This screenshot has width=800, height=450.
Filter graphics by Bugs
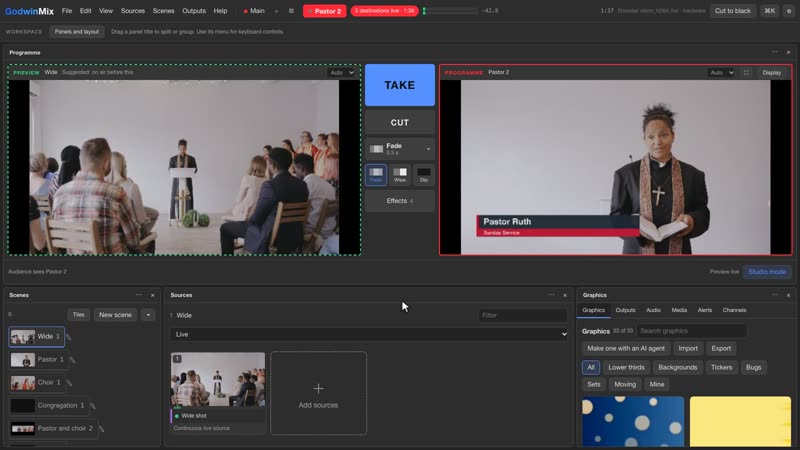[x=754, y=367]
